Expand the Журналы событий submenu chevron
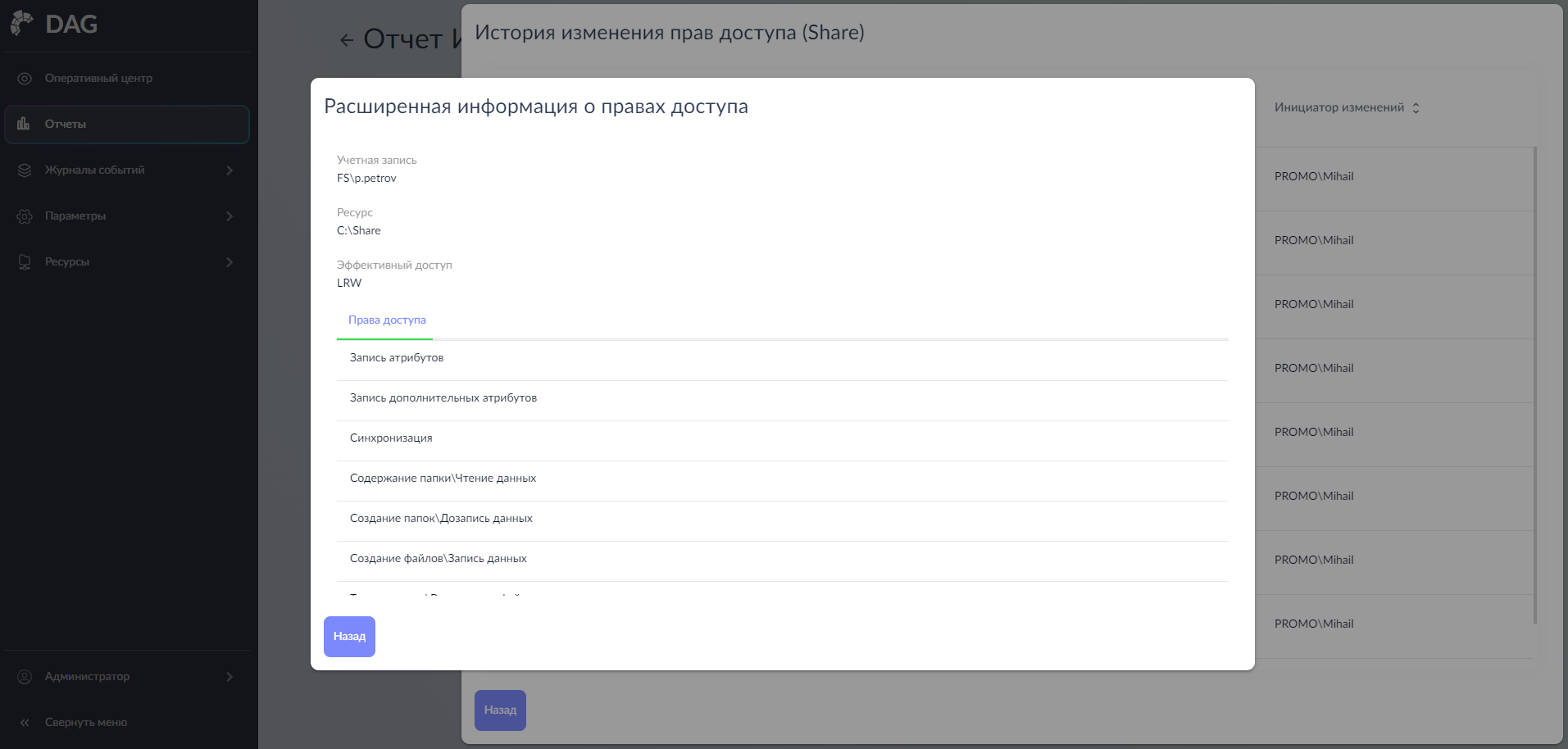Viewport: 1568px width, 749px height. click(x=230, y=170)
